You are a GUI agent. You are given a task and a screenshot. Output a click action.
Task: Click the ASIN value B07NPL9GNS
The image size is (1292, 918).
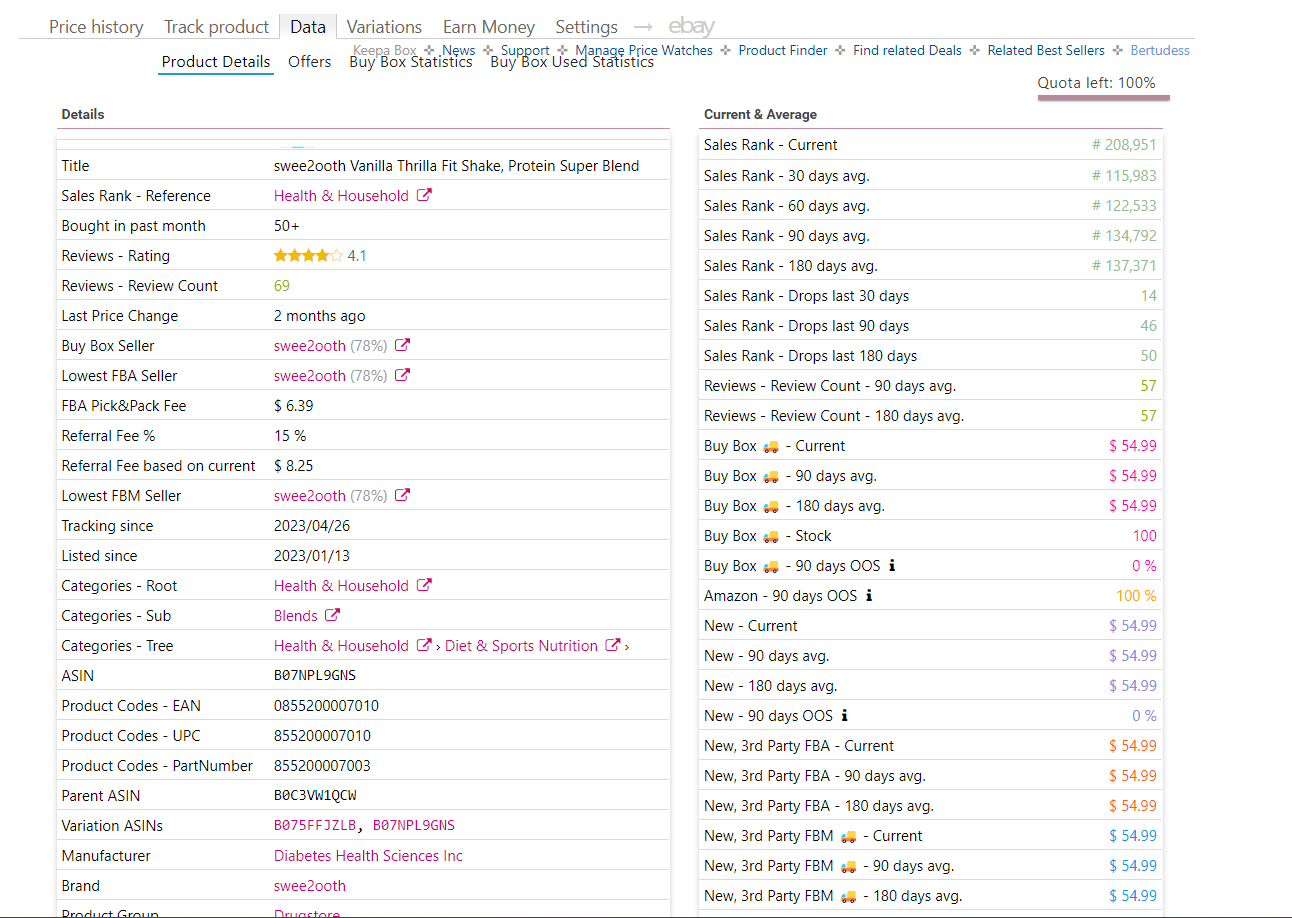(315, 676)
